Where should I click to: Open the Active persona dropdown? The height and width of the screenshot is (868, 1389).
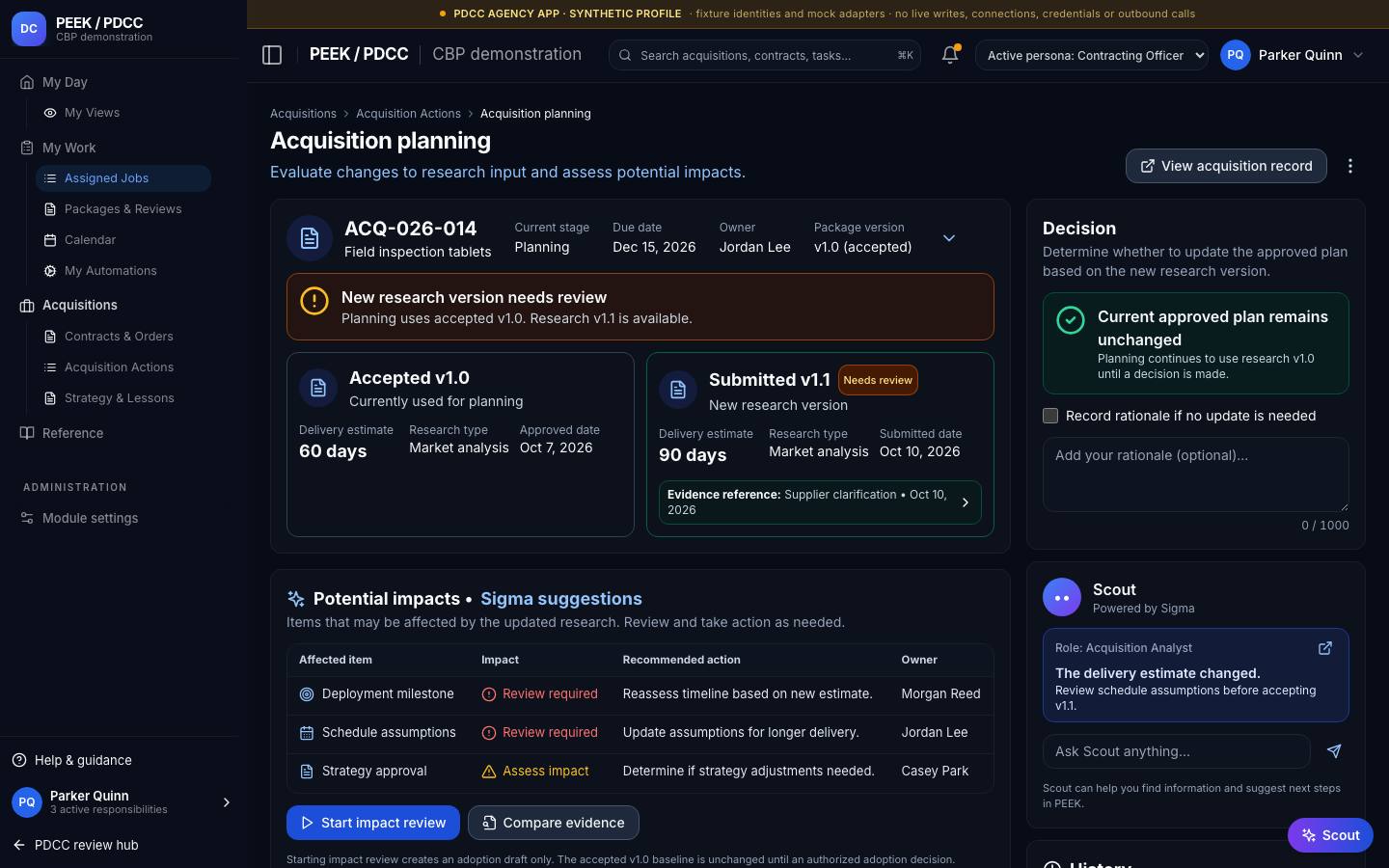coord(1092,55)
